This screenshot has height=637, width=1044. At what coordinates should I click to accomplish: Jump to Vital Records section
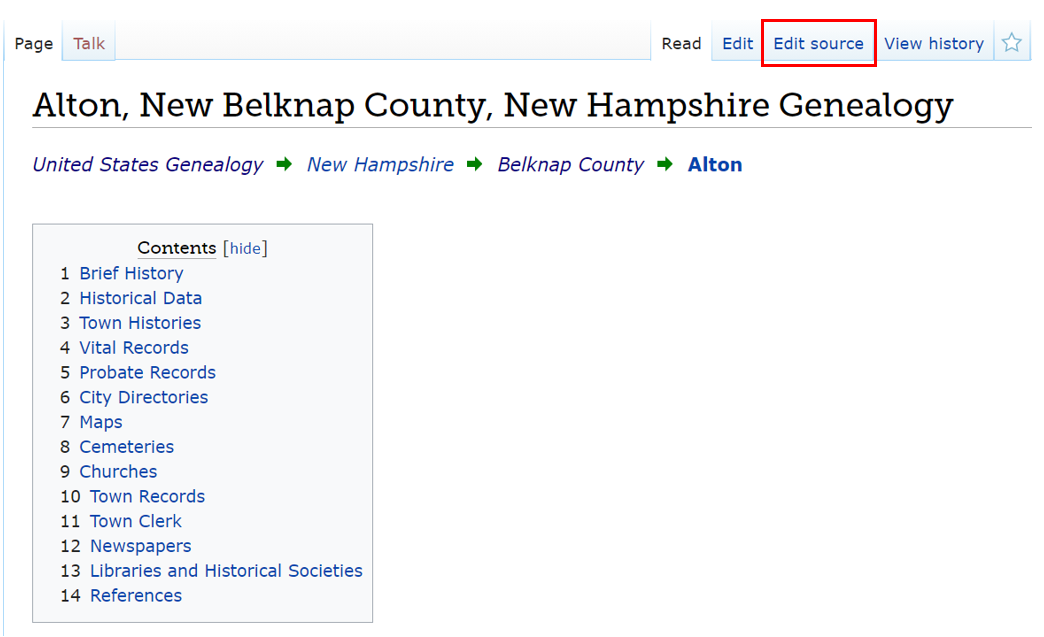(134, 348)
